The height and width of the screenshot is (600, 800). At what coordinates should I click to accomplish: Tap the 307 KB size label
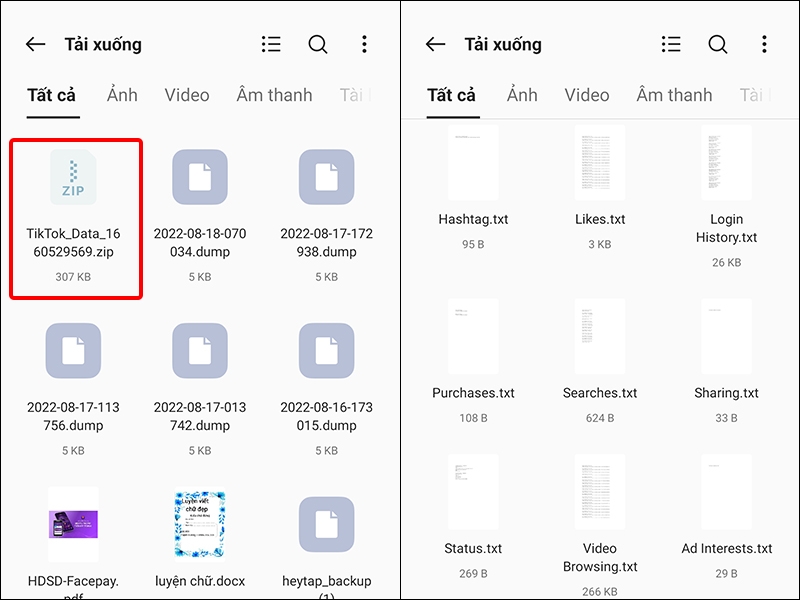pyautogui.click(x=73, y=277)
